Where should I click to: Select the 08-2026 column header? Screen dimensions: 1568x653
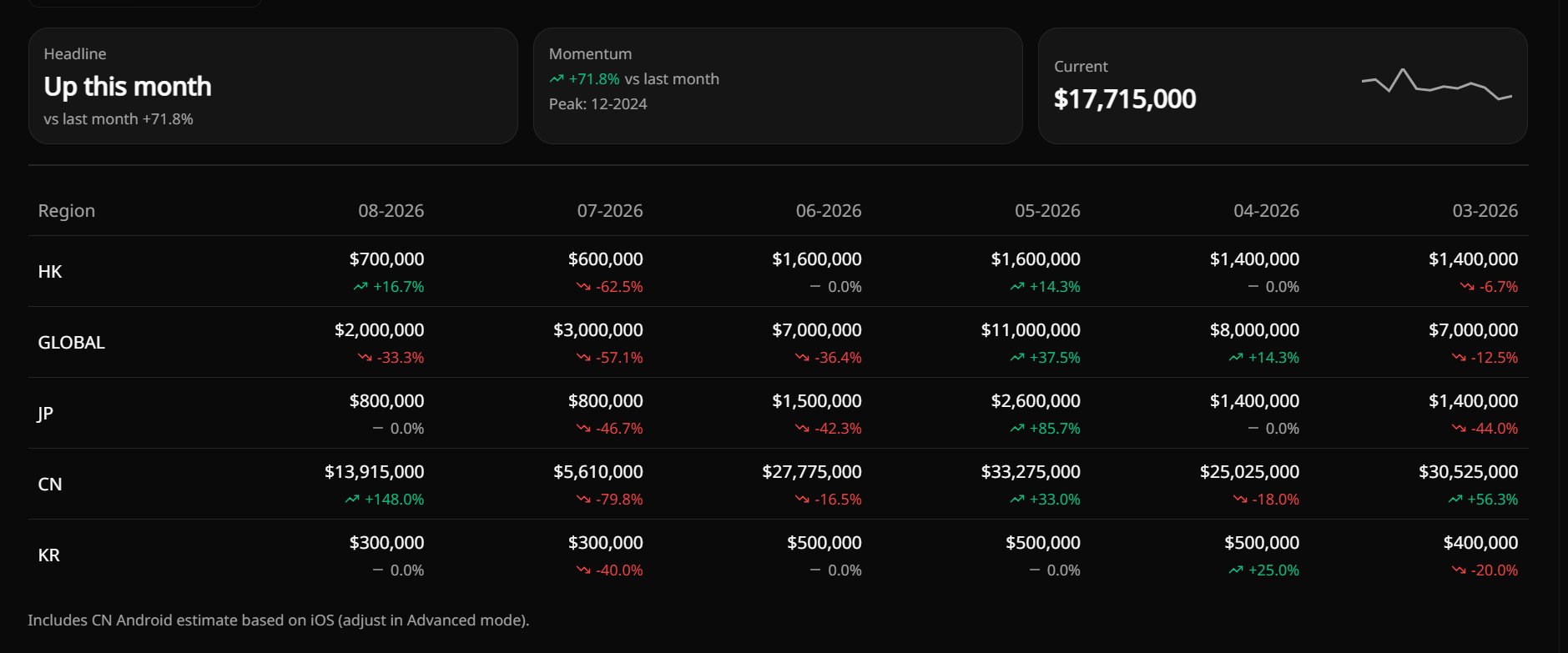391,211
